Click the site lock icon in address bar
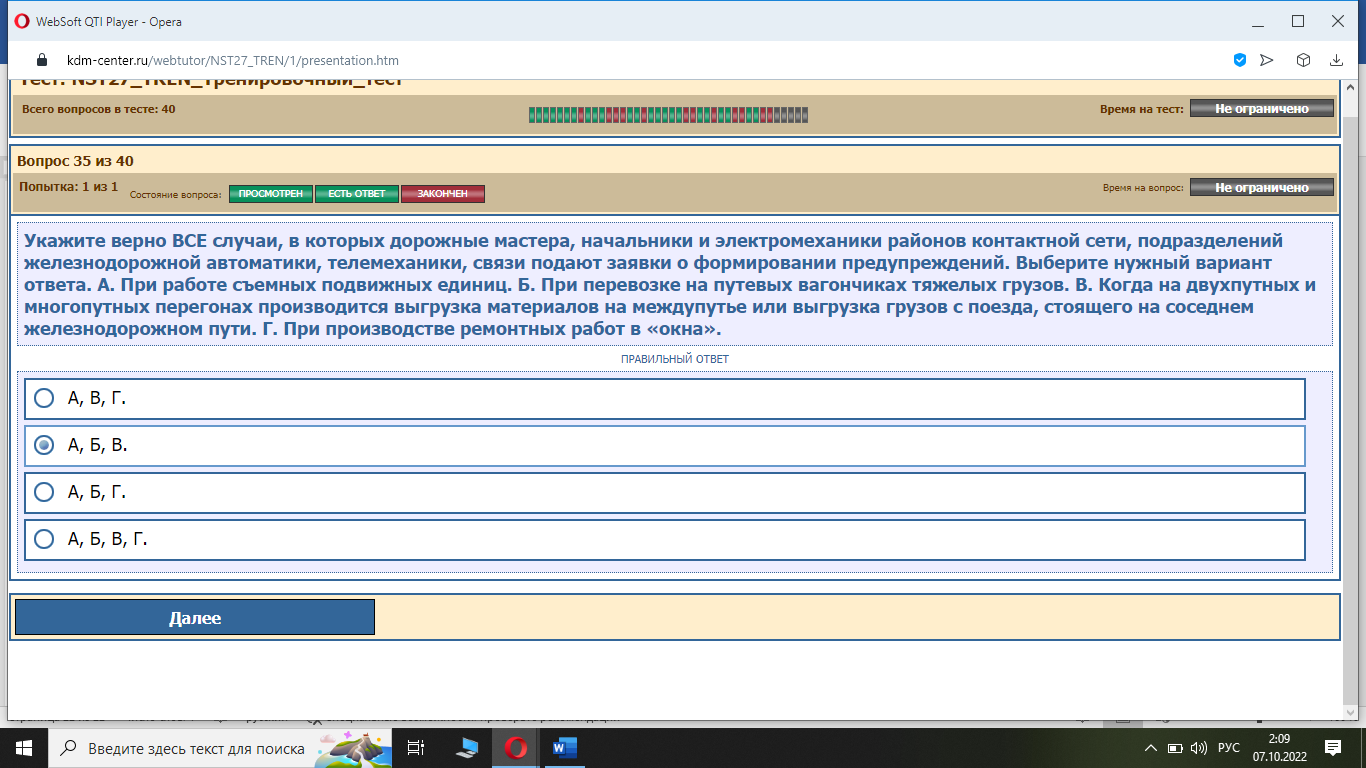The width and height of the screenshot is (1366, 768). [42, 59]
